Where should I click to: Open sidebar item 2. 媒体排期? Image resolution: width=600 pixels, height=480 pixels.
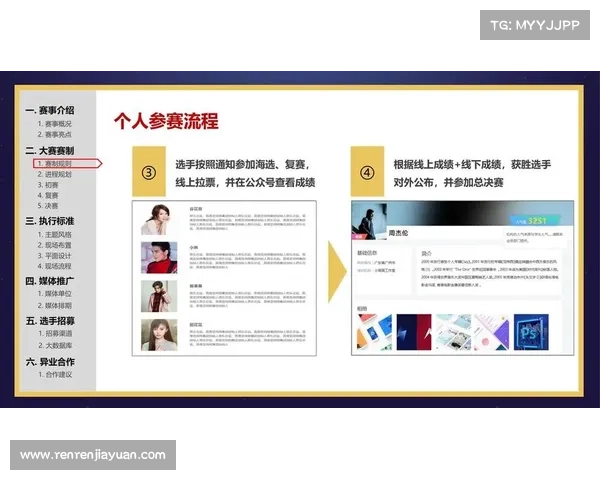pyautogui.click(x=54, y=305)
